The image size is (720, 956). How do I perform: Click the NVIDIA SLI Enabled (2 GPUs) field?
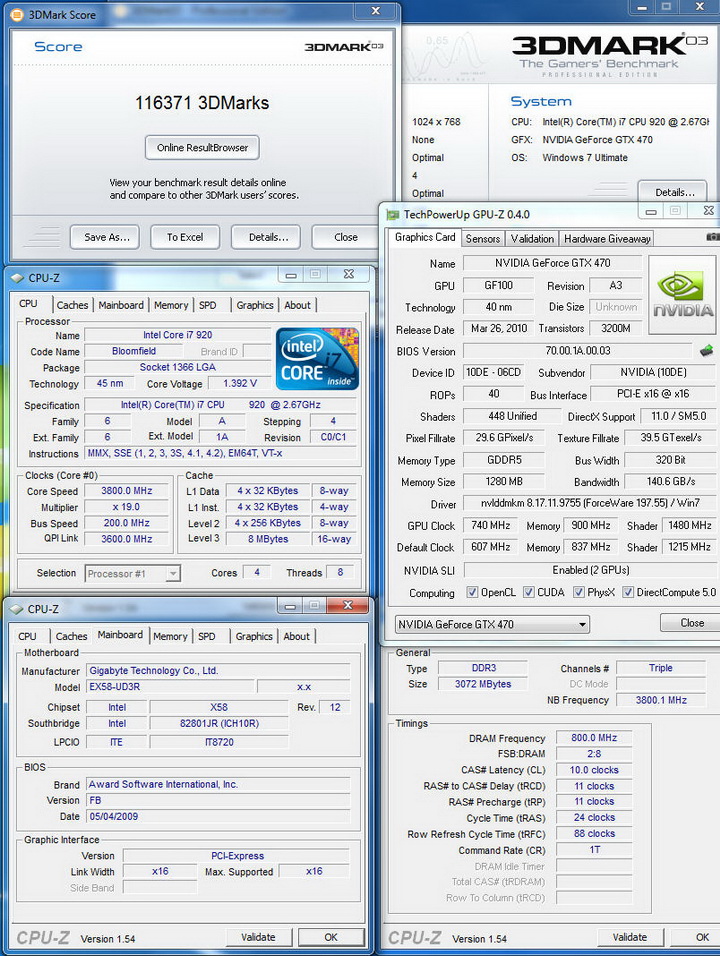pos(590,570)
